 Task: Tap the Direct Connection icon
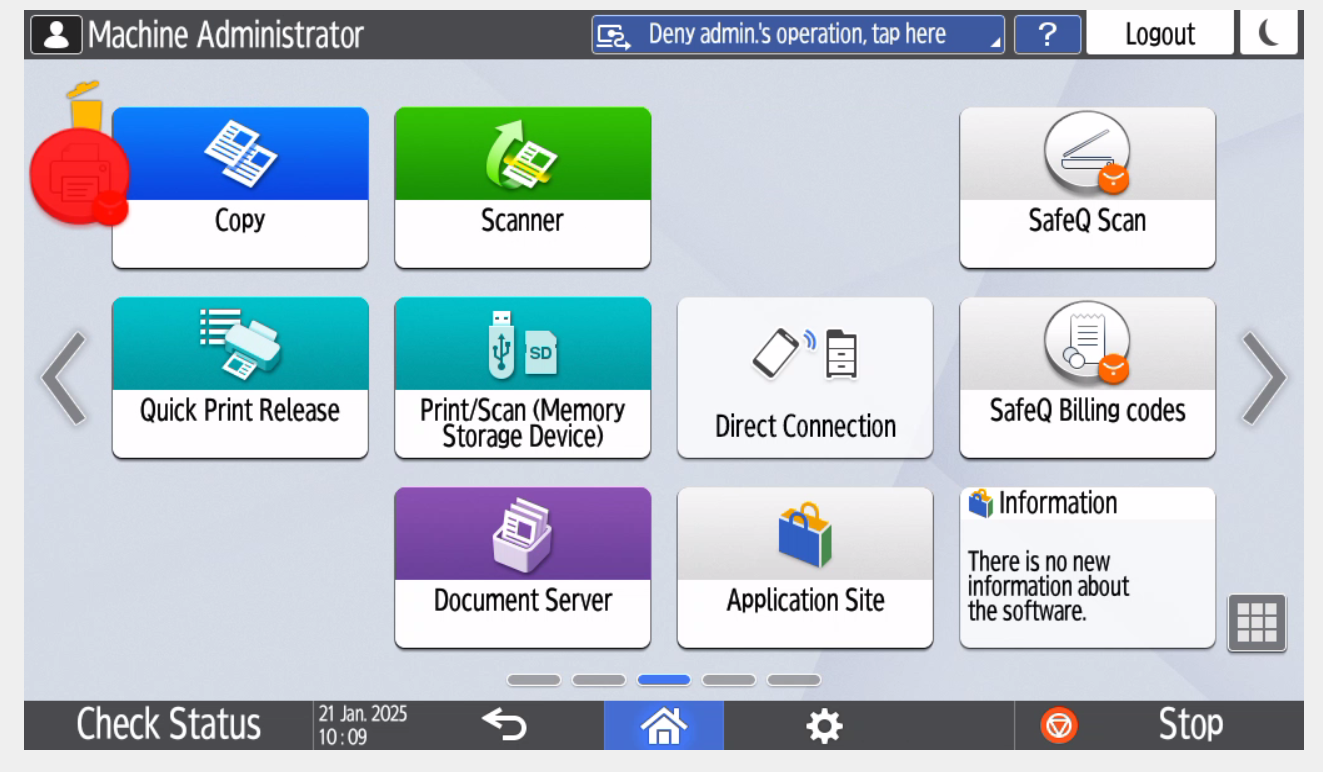805,377
